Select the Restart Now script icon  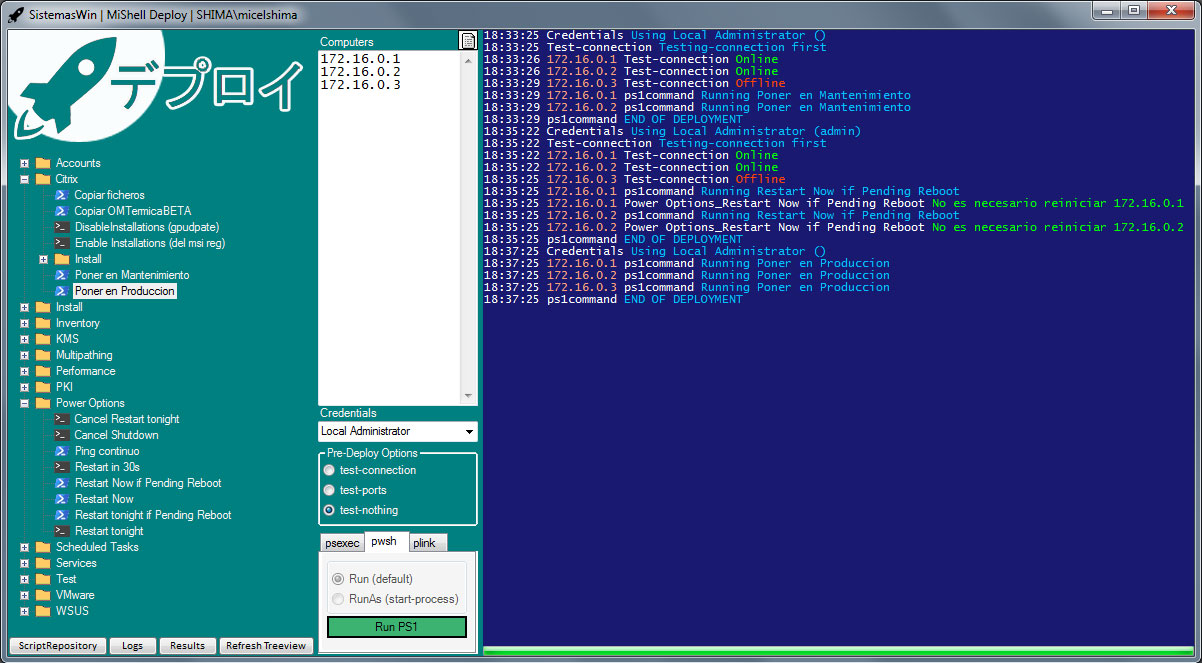click(x=60, y=499)
